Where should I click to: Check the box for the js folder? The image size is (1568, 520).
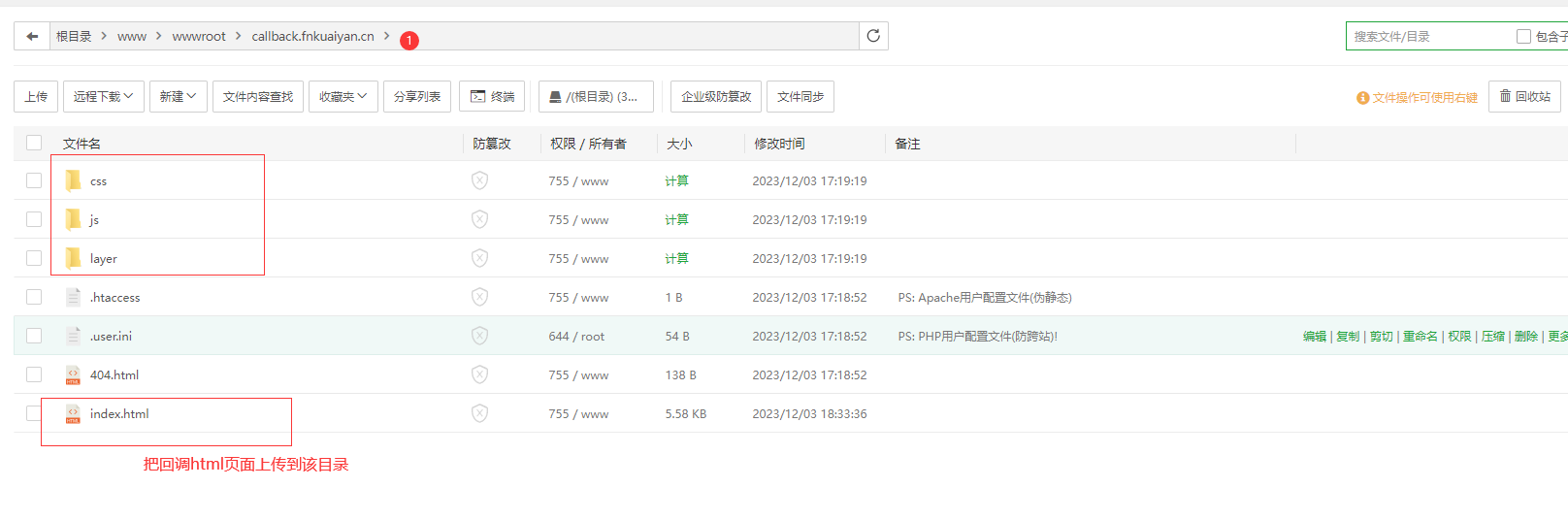tap(34, 219)
